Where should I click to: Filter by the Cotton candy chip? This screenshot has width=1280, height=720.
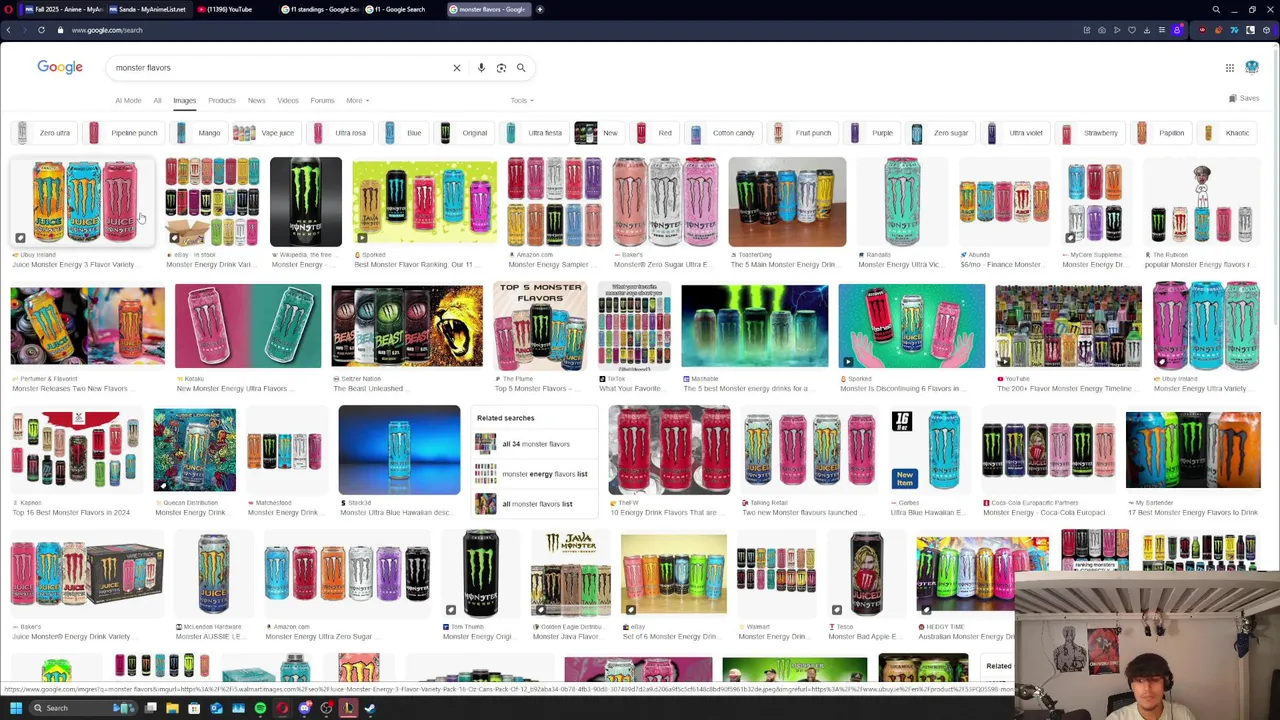722,133
